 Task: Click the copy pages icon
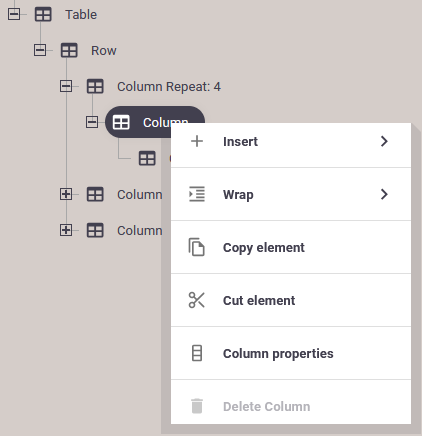[x=197, y=247]
